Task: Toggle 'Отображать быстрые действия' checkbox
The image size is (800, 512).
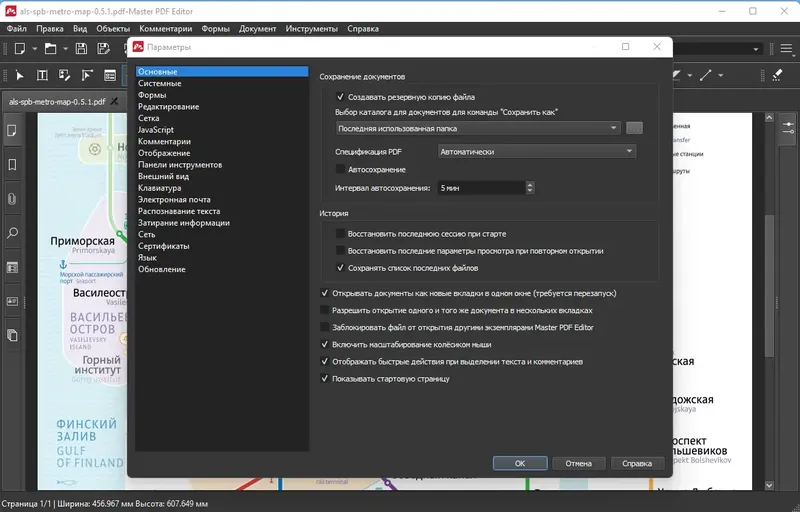Action: [324, 361]
